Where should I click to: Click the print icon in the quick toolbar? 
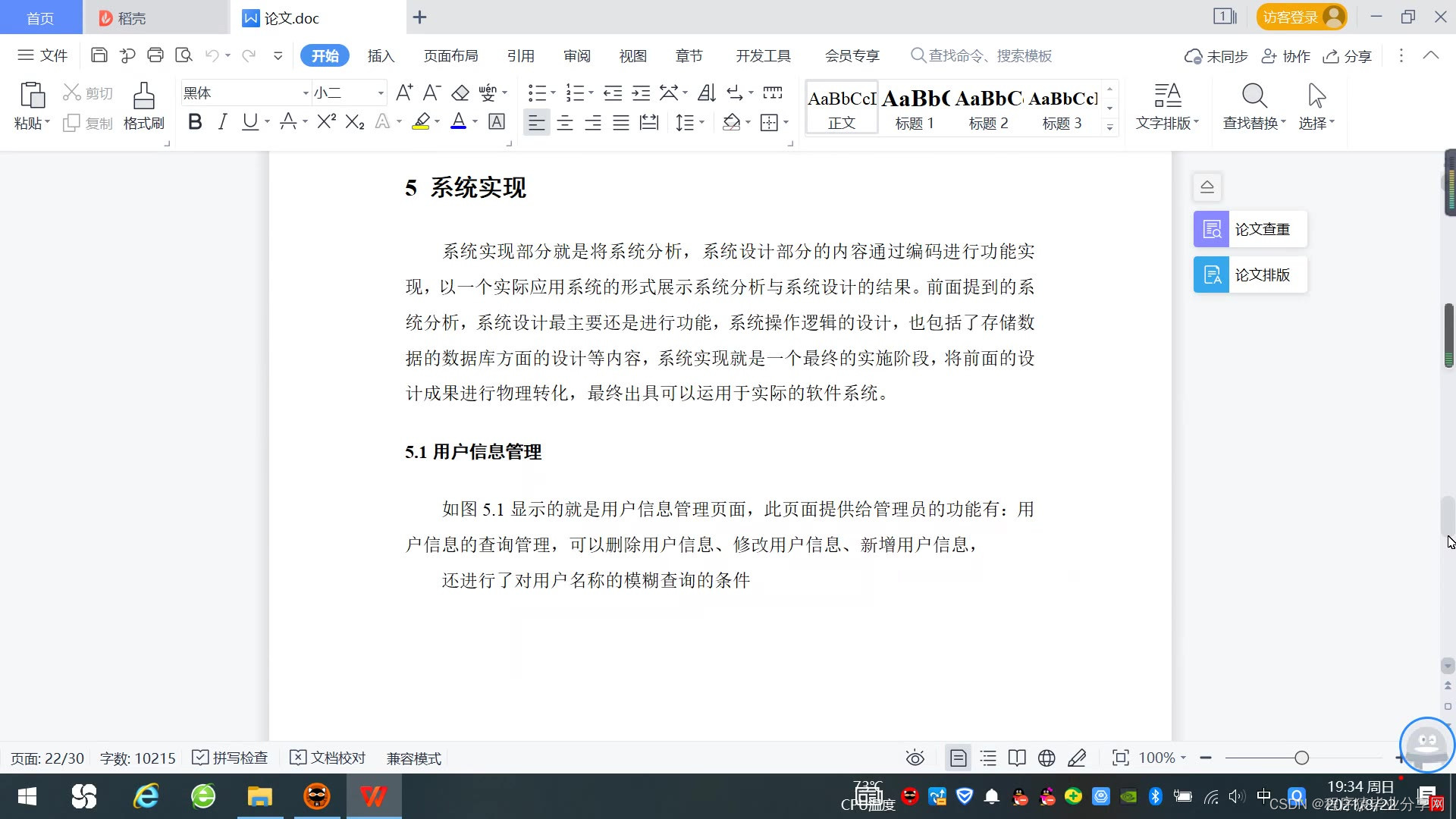coord(155,55)
